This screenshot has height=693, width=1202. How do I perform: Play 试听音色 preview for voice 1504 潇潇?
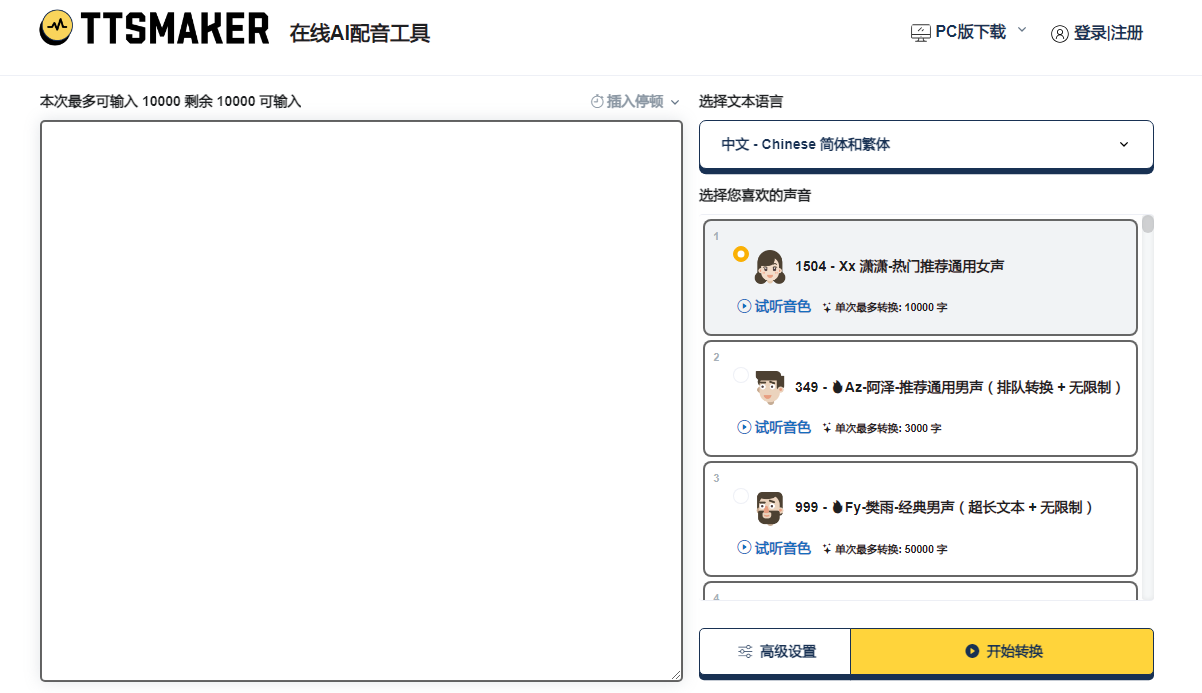[776, 307]
